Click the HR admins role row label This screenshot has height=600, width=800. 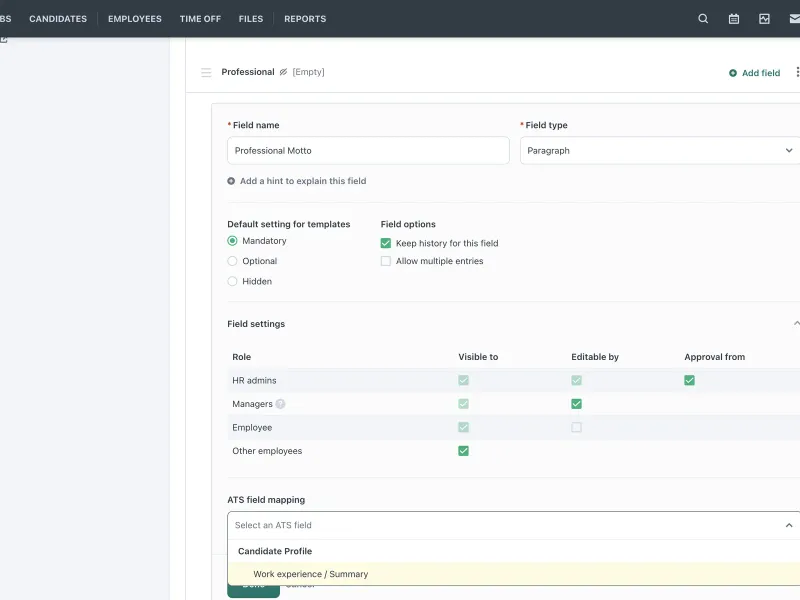[254, 381]
